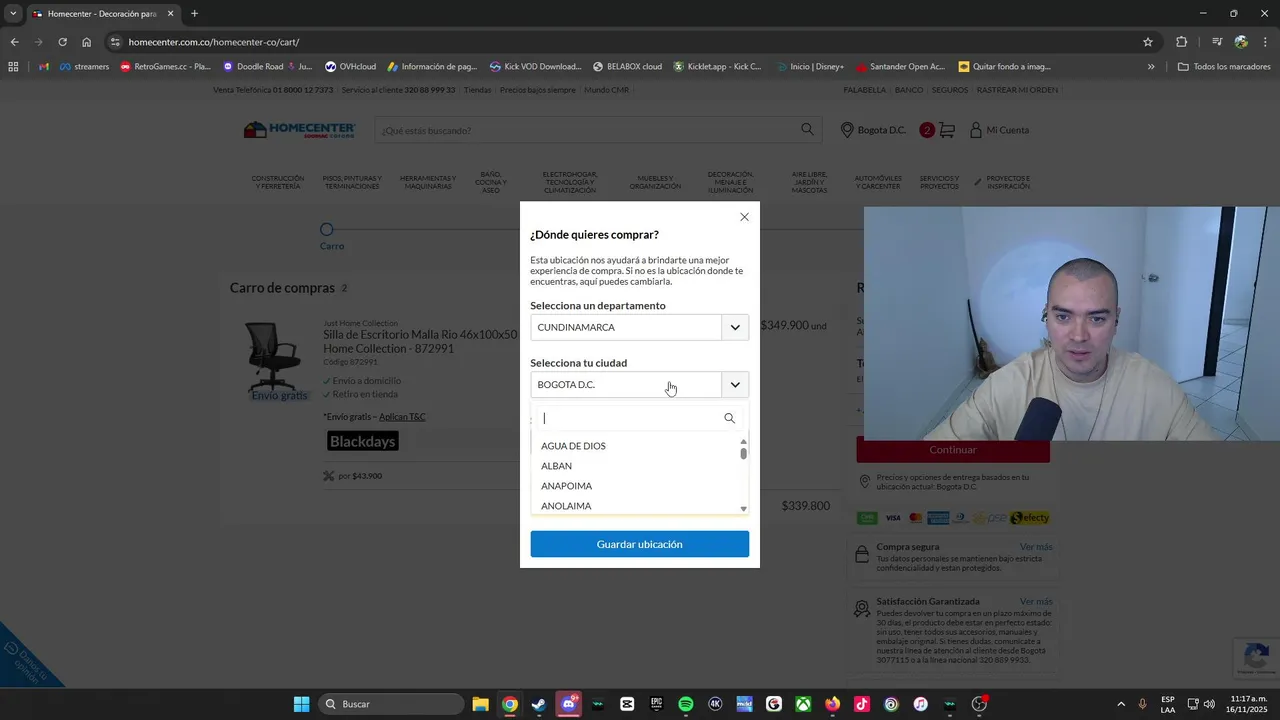Open the BANCO top link
The width and height of the screenshot is (1280, 720).
(x=909, y=90)
